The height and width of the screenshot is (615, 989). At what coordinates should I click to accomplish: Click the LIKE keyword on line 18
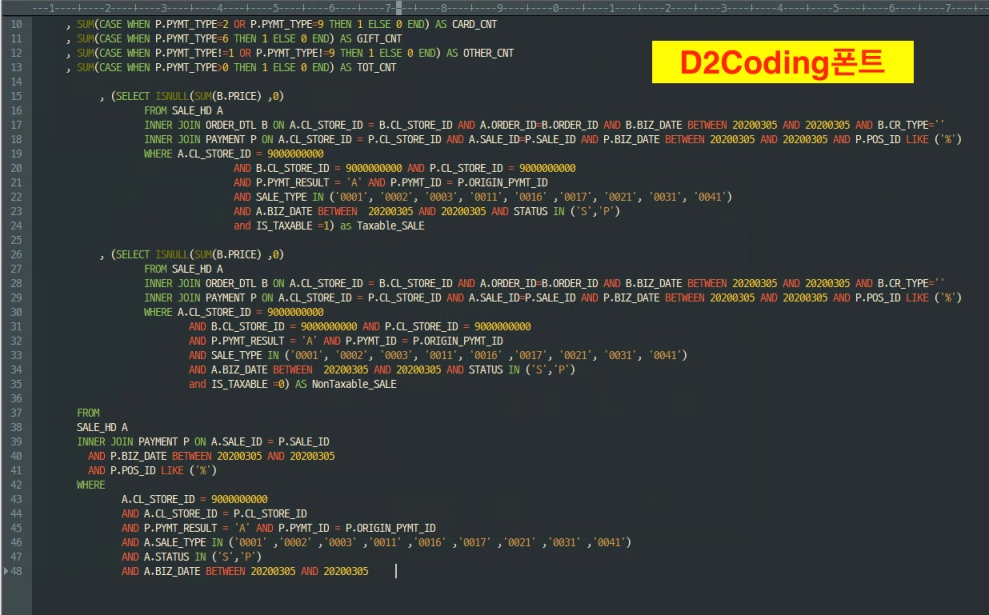coord(917,139)
